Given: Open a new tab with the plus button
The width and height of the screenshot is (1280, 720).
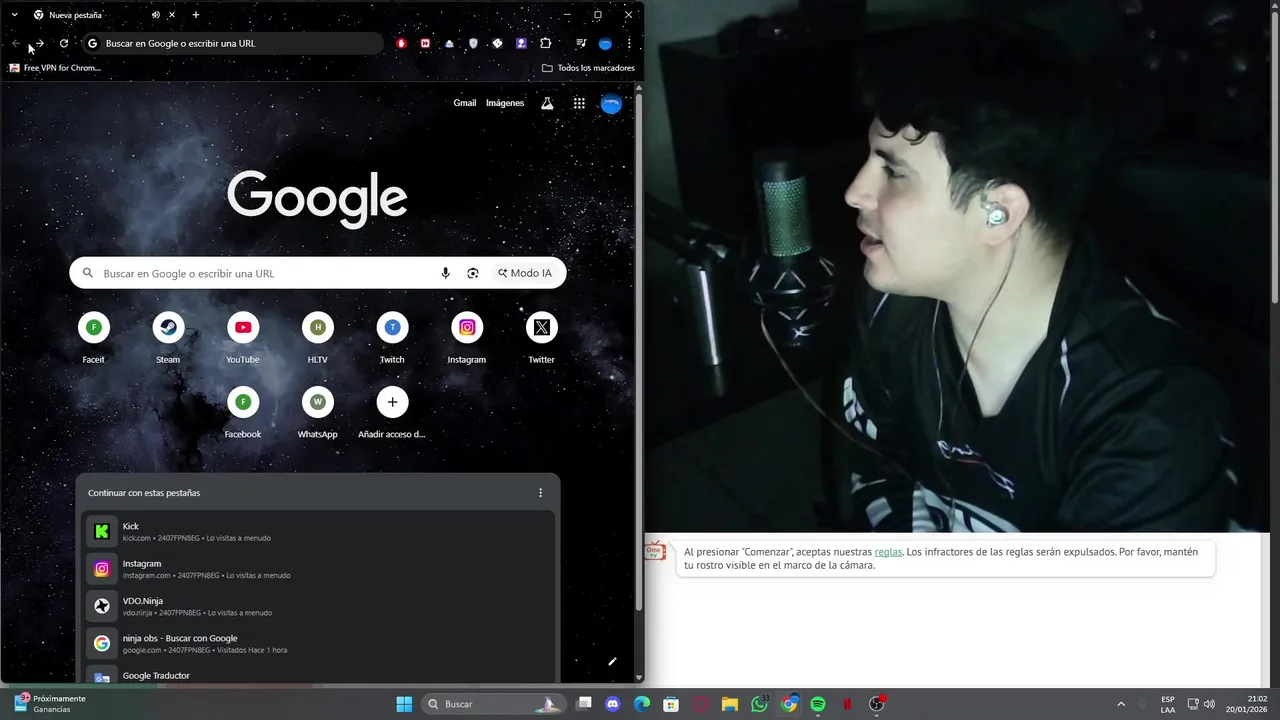Looking at the screenshot, I should (x=196, y=15).
